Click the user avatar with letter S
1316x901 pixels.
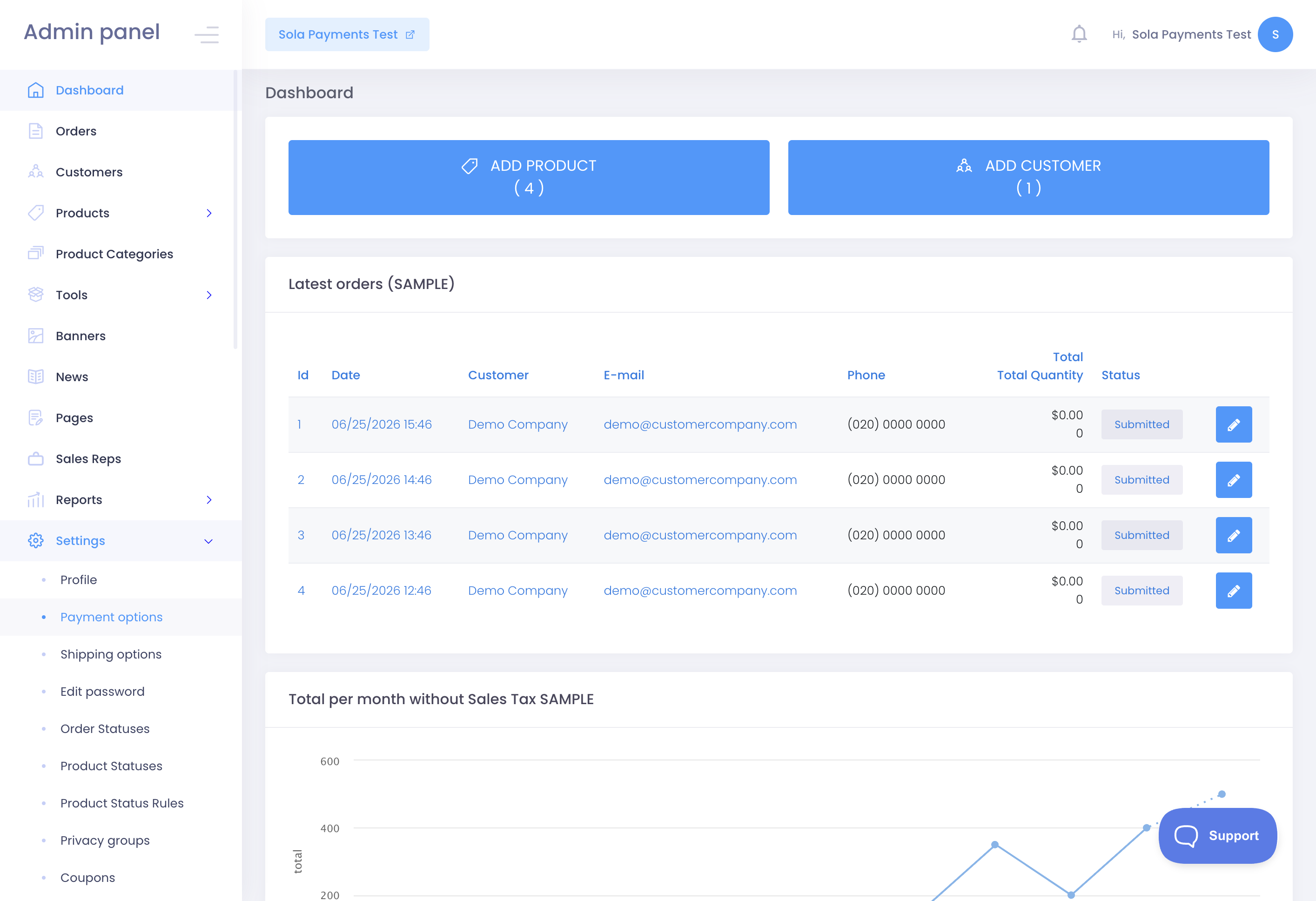coord(1275,34)
